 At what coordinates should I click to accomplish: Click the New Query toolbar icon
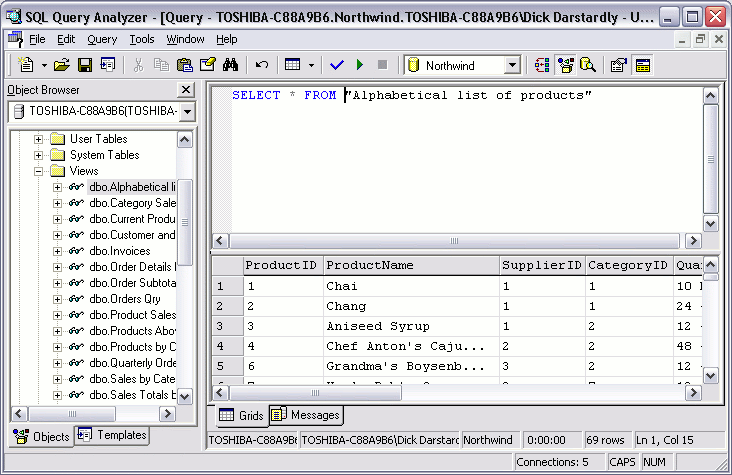(26, 65)
